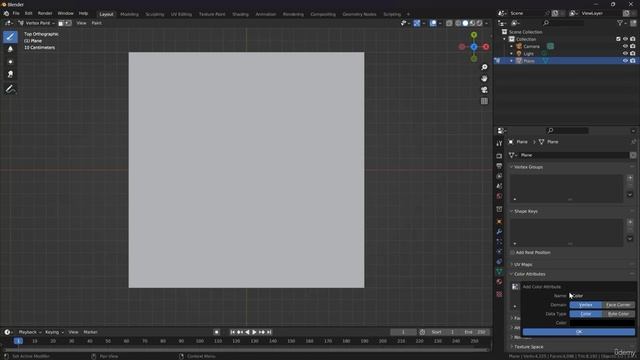The width and height of the screenshot is (640, 360).
Task: Open the Particles properties tab
Action: coord(499,242)
